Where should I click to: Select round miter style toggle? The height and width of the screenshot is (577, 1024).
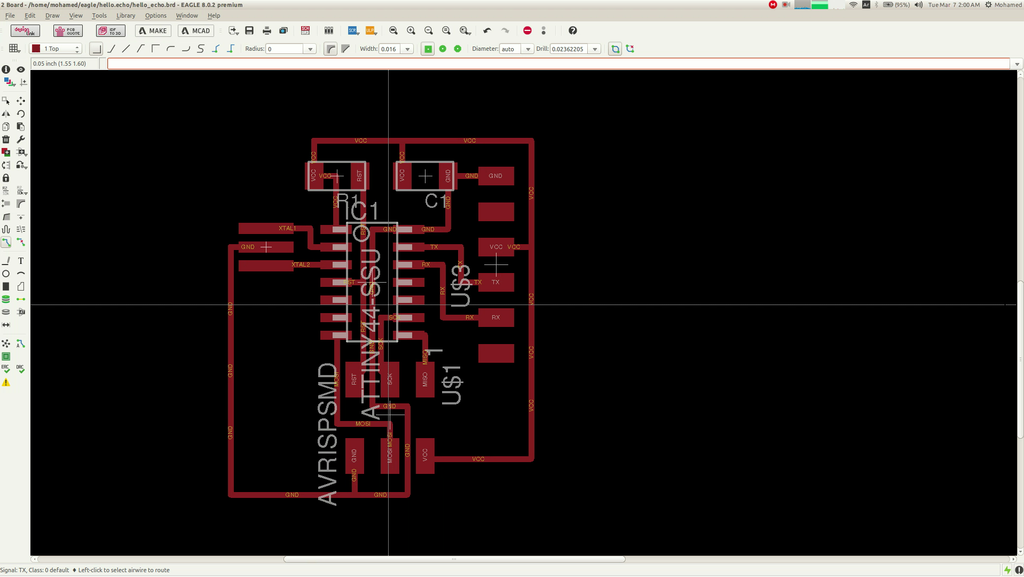(330, 49)
